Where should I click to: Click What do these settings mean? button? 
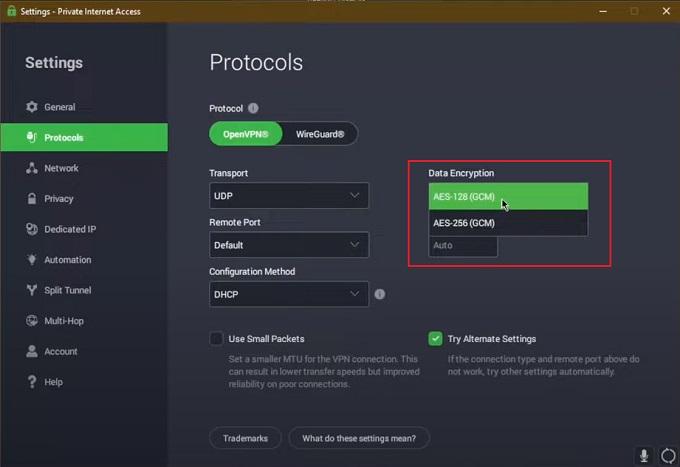[359, 438]
